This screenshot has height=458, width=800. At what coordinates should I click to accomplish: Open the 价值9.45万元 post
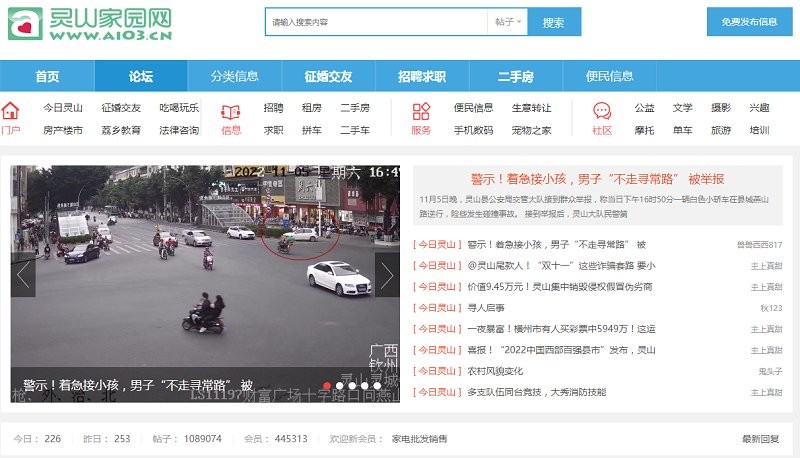560,287
